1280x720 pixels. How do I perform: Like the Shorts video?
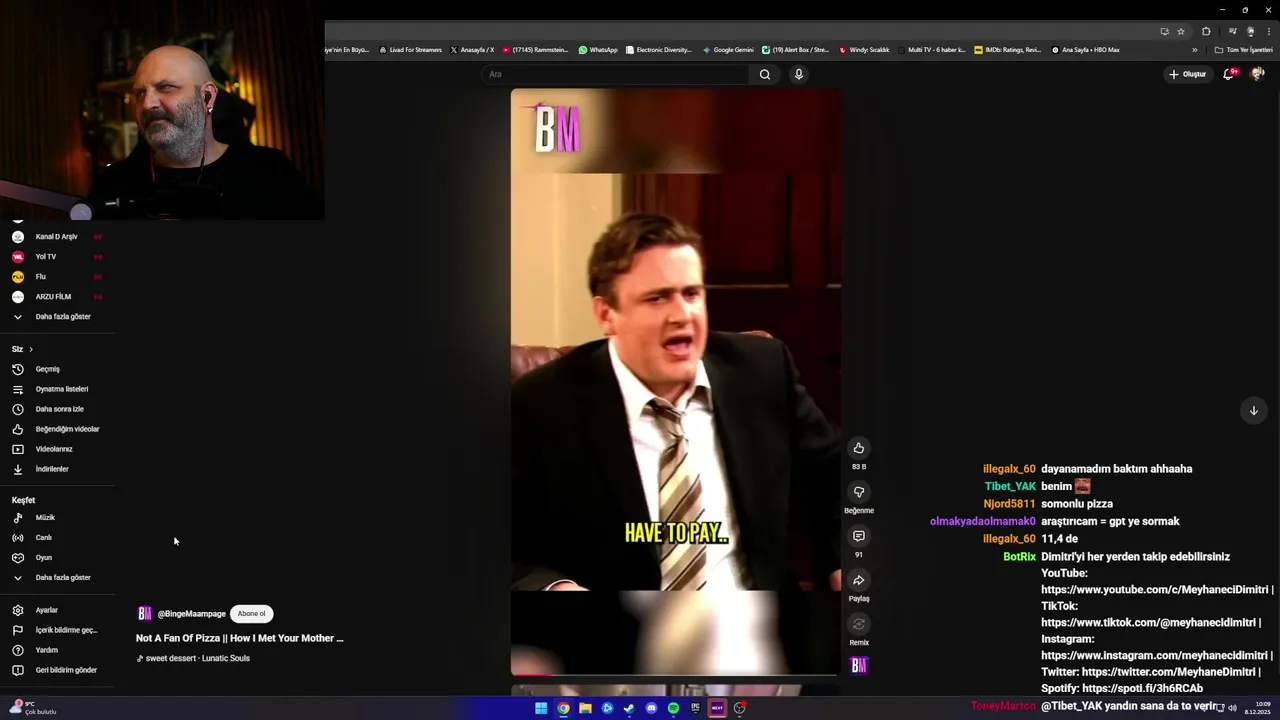point(858,448)
